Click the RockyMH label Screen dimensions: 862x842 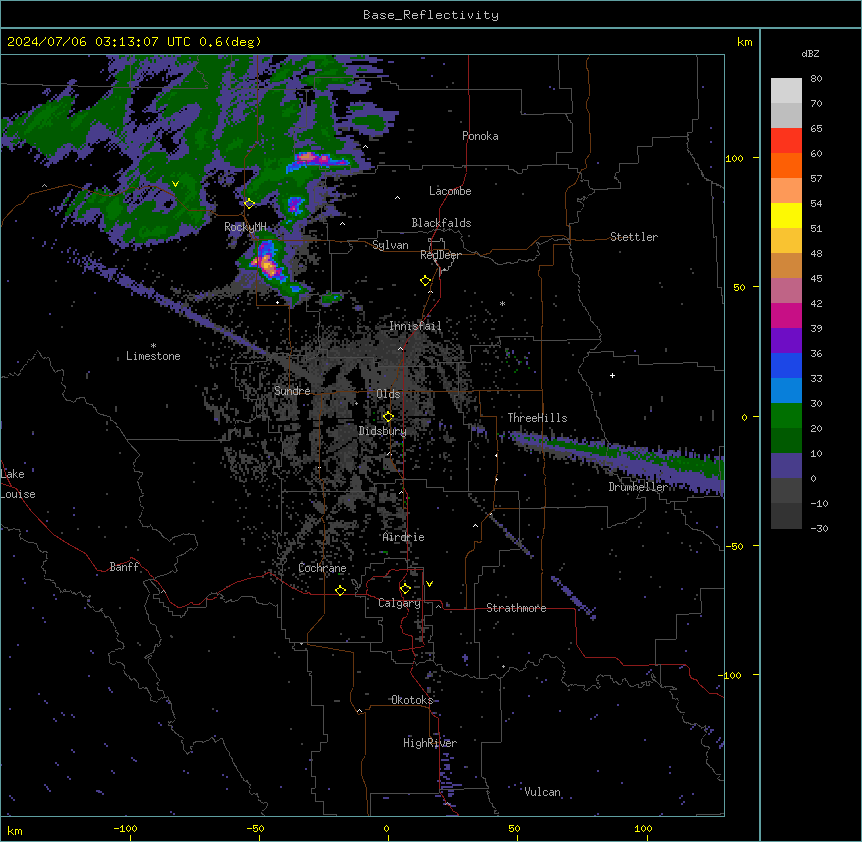(x=245, y=227)
